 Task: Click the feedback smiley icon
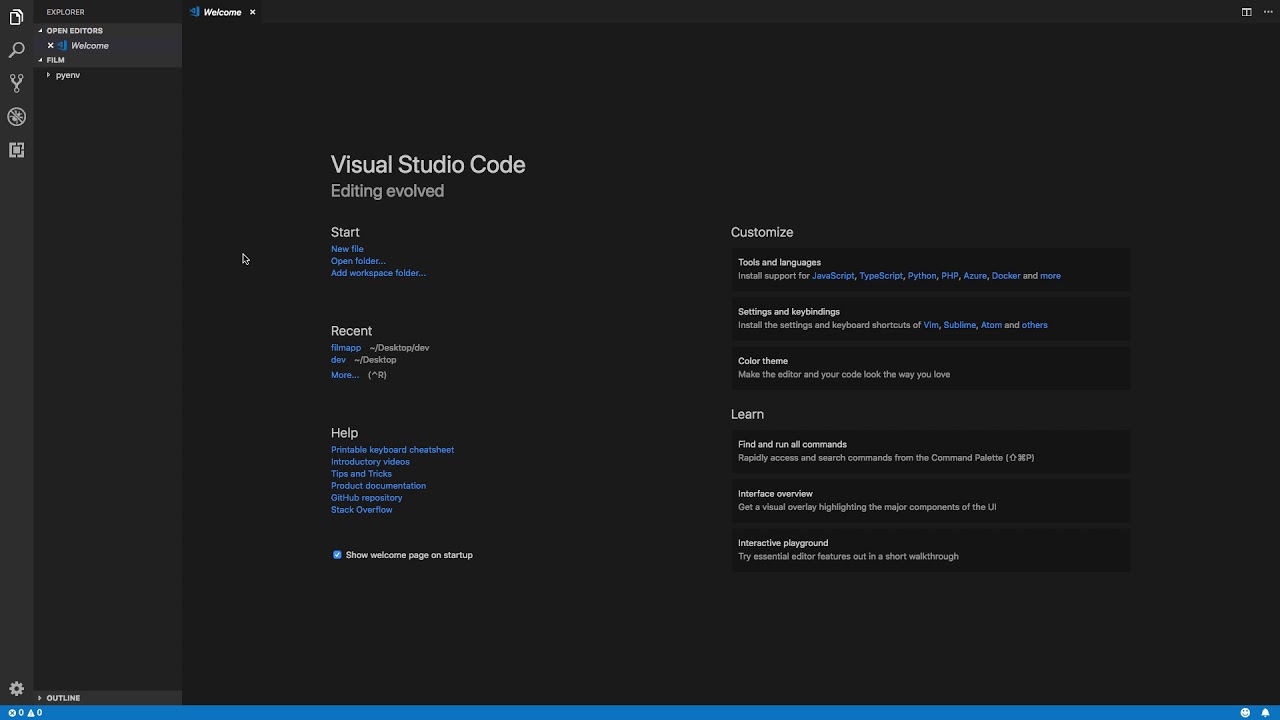1245,713
